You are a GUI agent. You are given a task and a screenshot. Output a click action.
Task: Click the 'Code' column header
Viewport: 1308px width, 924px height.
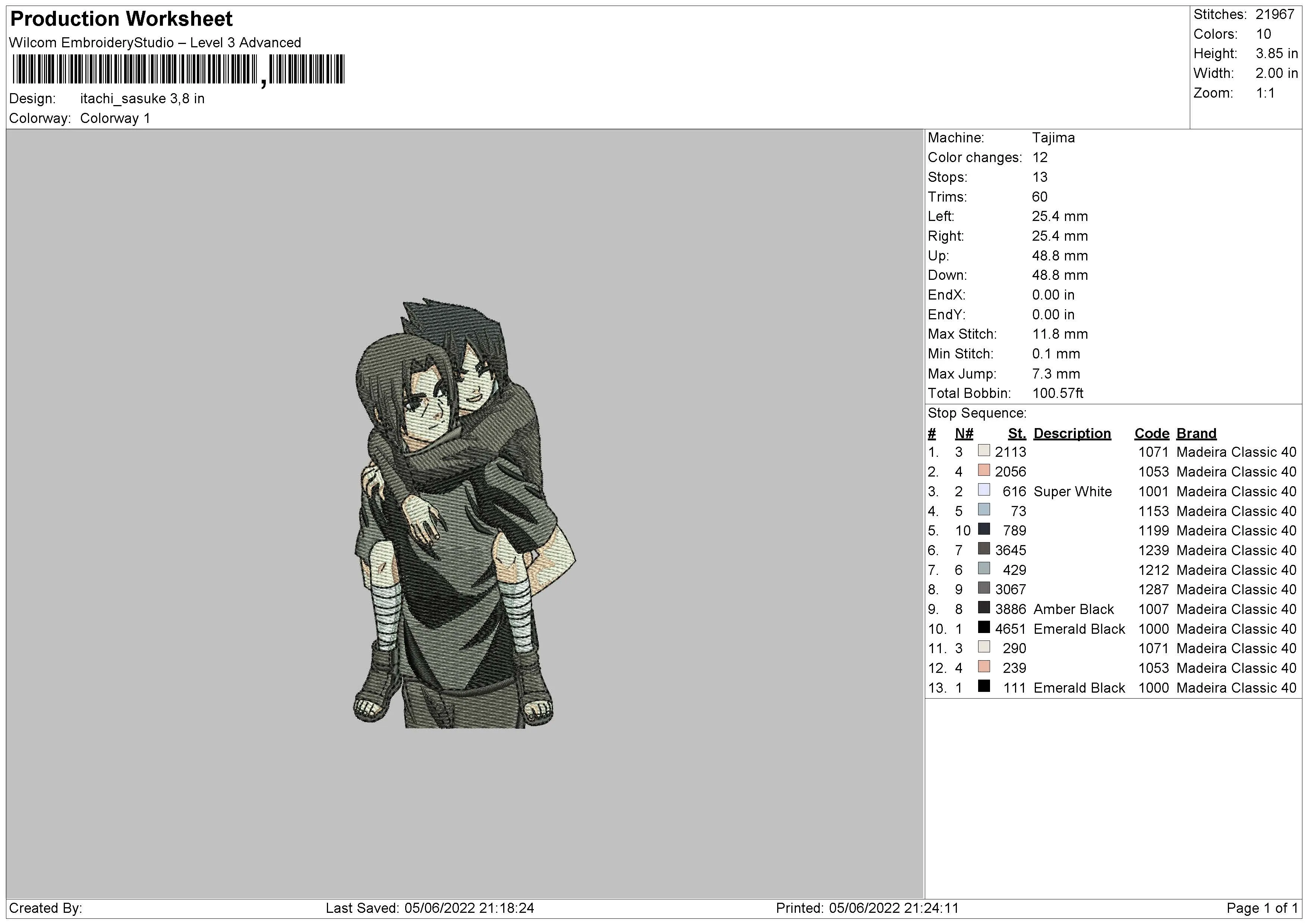coord(1151,434)
